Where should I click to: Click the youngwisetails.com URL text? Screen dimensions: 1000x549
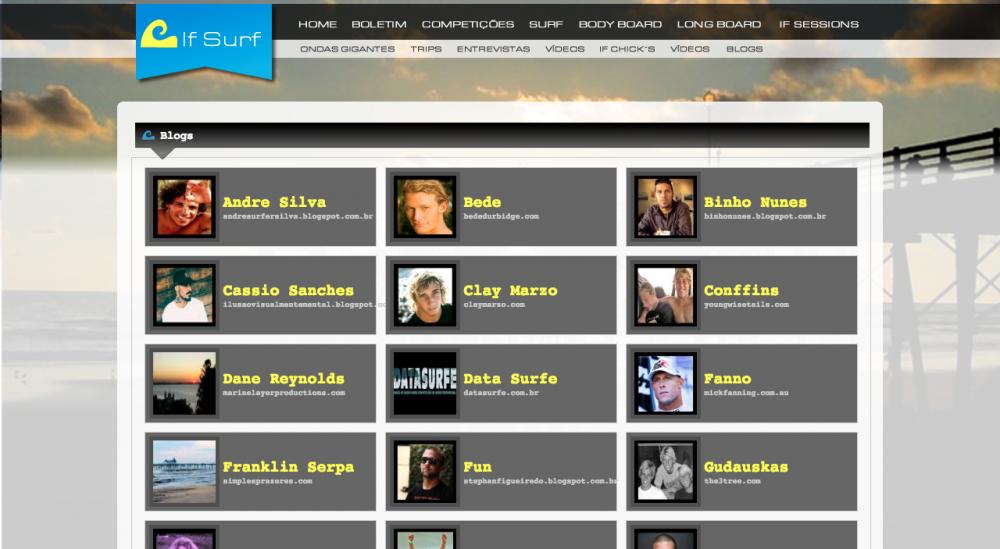(746, 305)
